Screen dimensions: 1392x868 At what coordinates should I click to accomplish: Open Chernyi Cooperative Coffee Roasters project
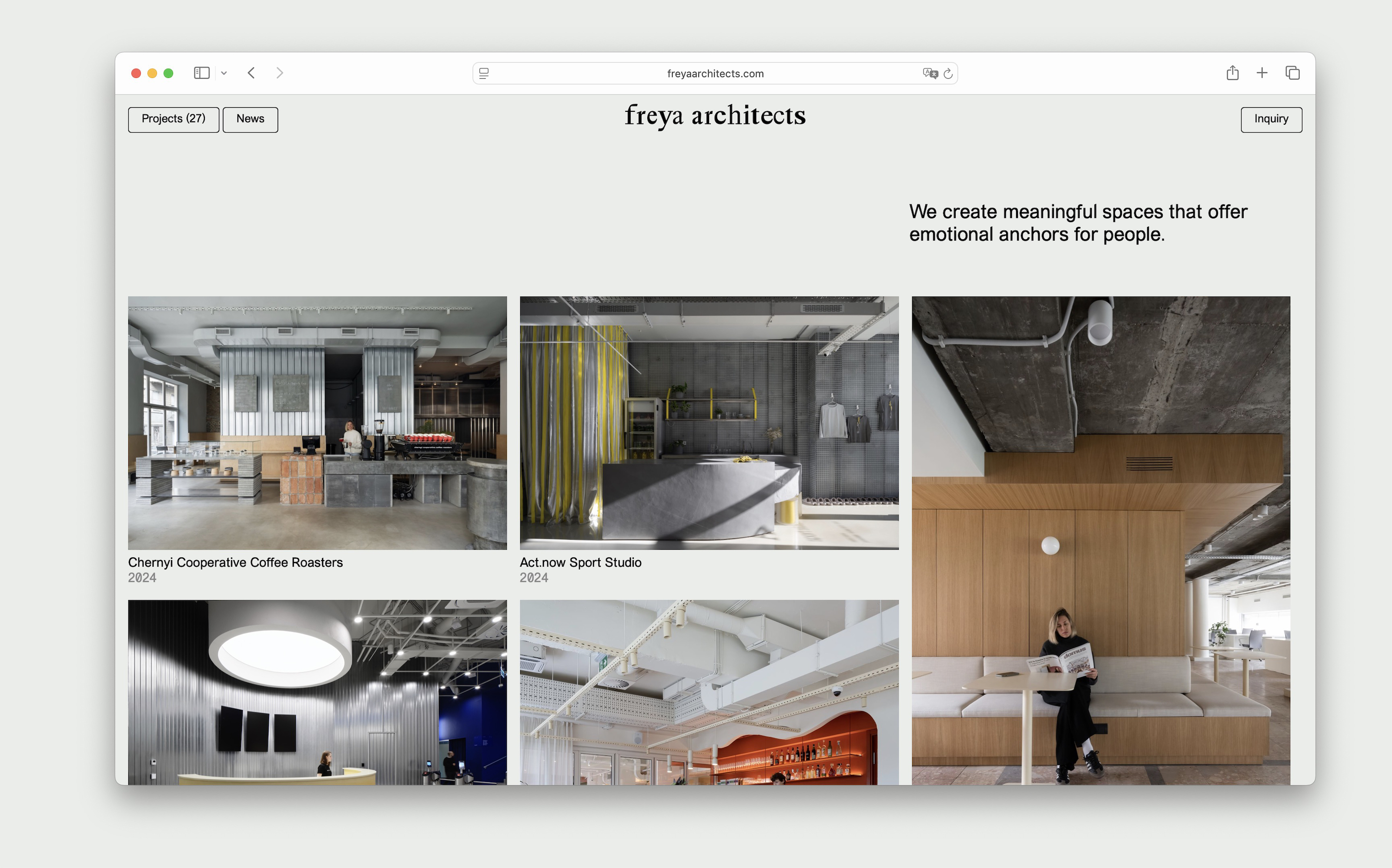pyautogui.click(x=317, y=423)
